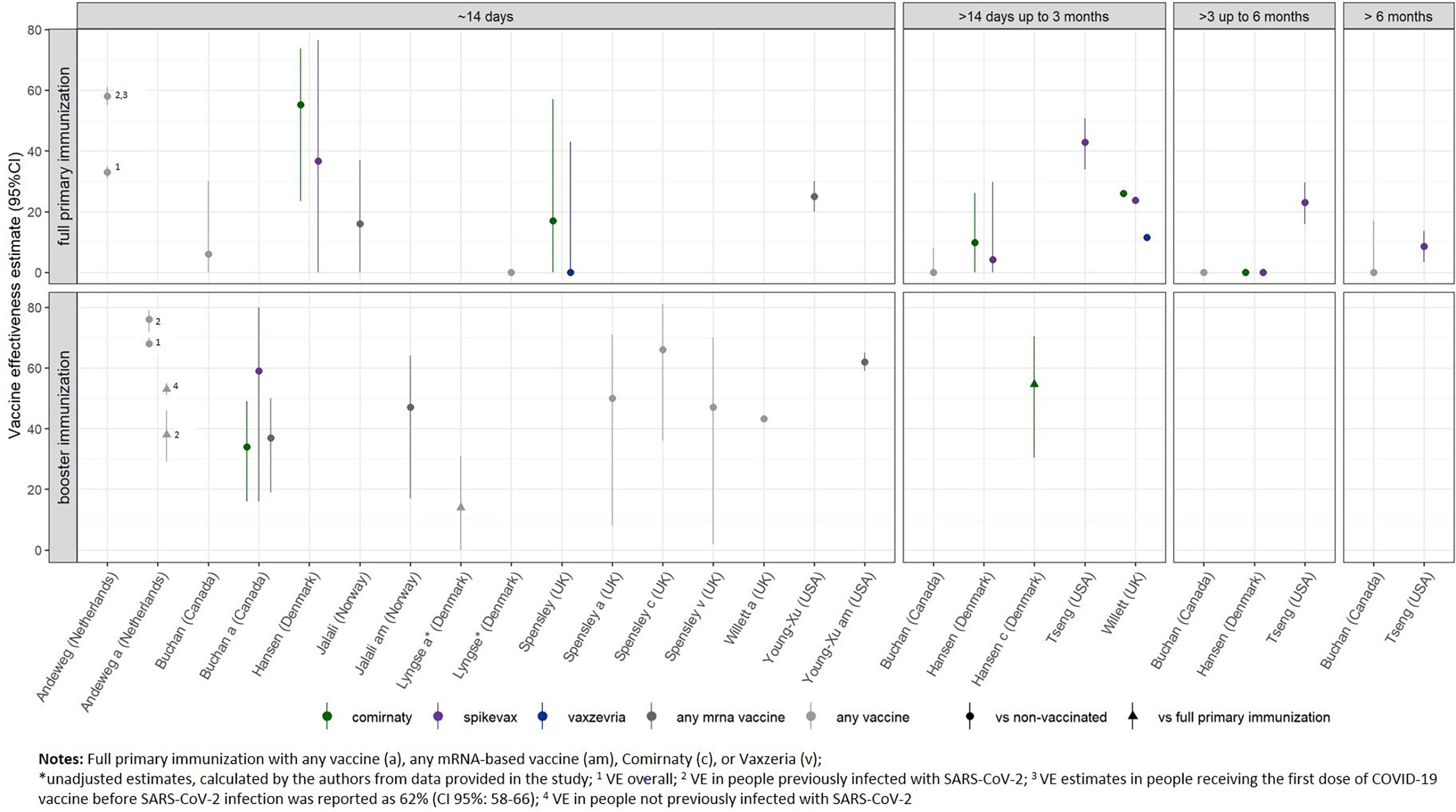Screen dimensions: 1456x812
Task: Click the 'full primary immunization' row strip label
Action: click(63, 156)
